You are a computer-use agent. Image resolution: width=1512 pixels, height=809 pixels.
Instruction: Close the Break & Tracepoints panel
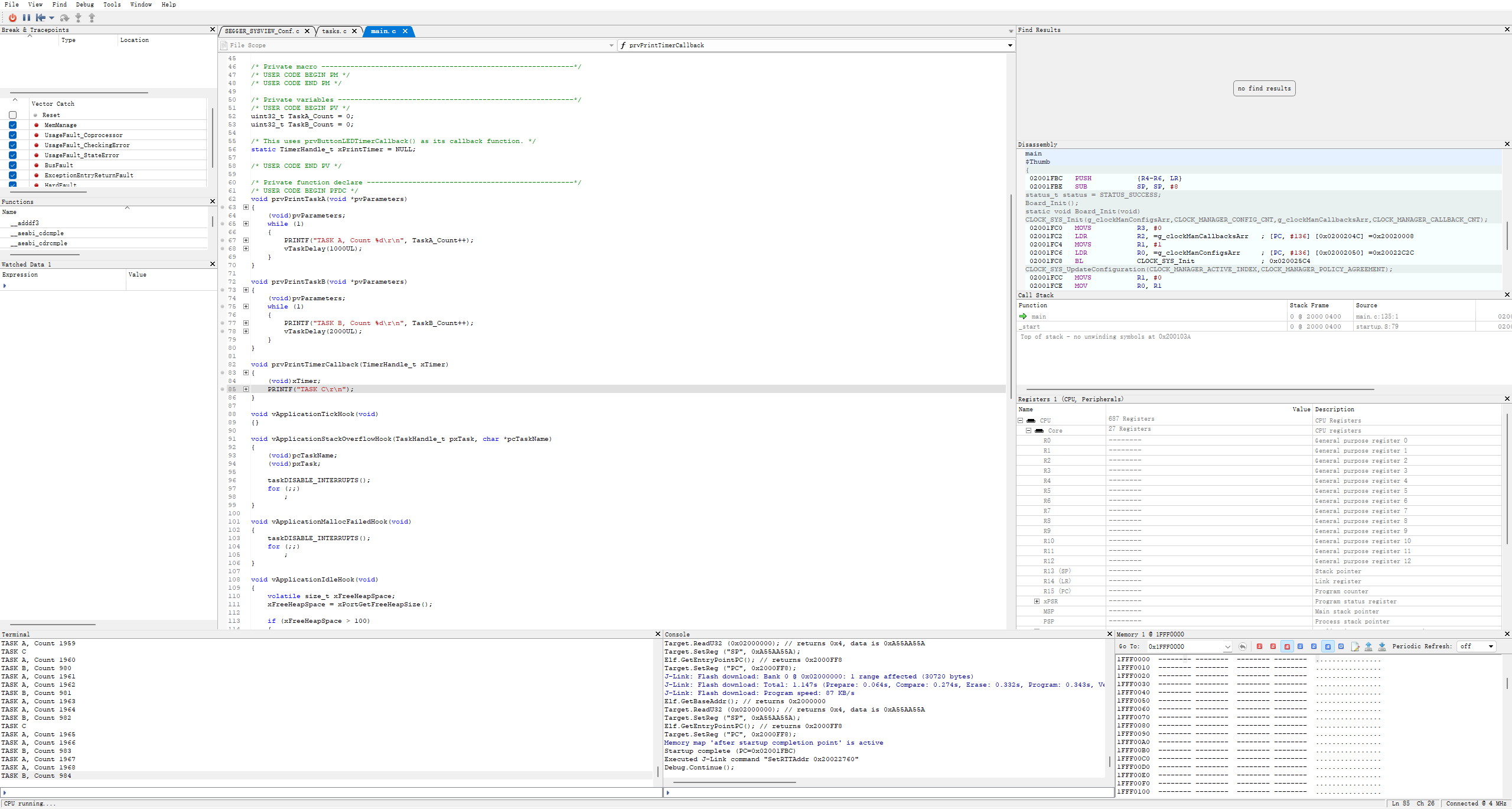click(213, 30)
